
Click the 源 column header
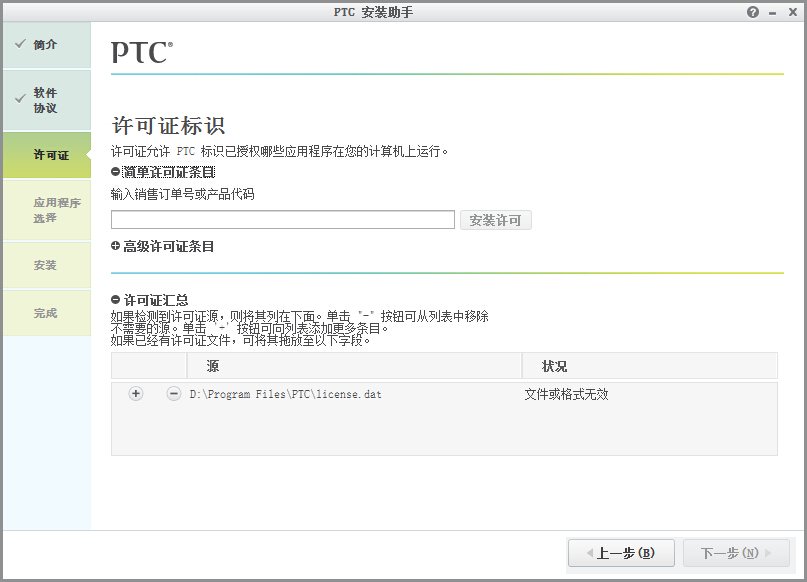(x=354, y=366)
